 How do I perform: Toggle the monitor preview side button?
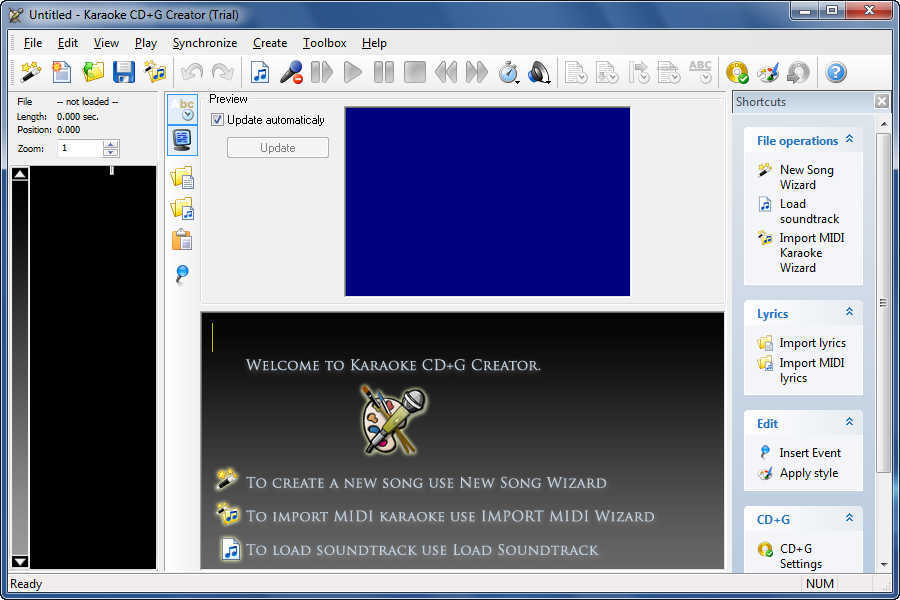(183, 140)
